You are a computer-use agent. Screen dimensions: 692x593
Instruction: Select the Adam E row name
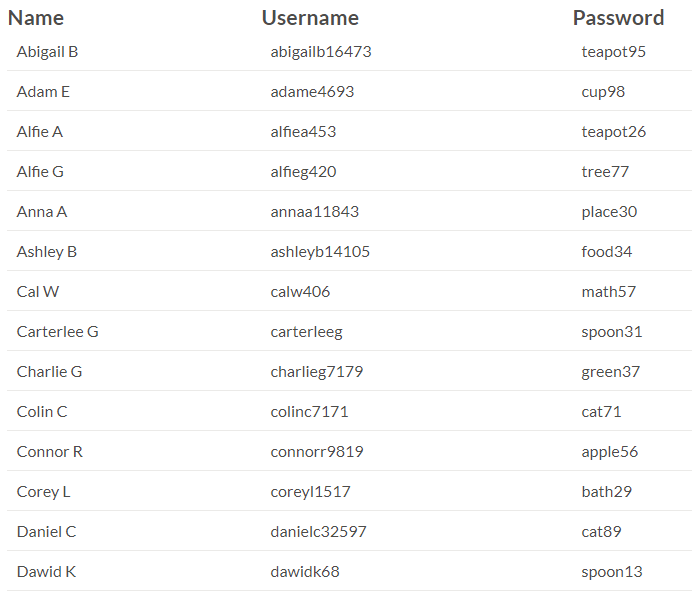(43, 91)
